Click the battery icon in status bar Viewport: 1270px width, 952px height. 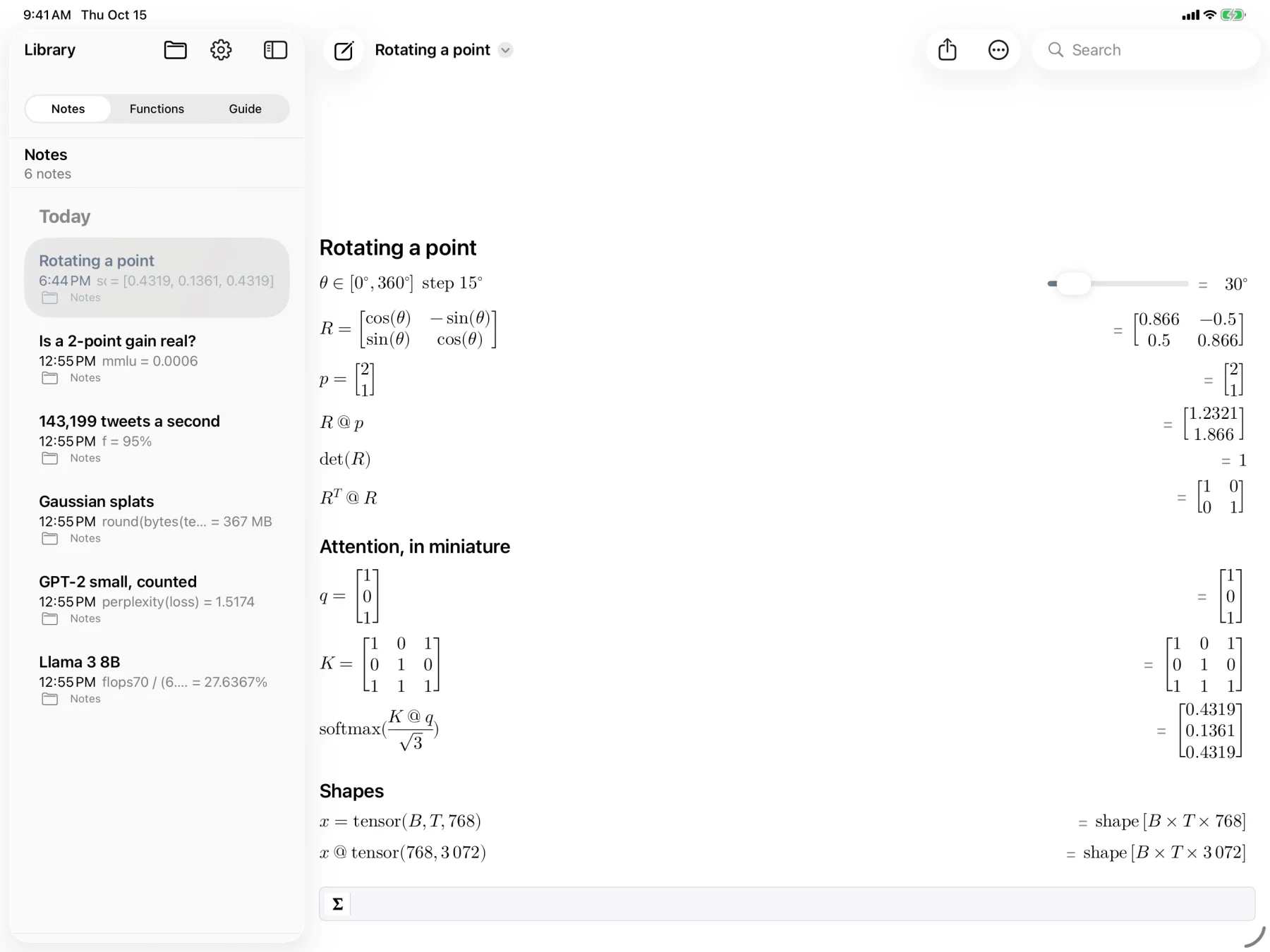click(x=1233, y=15)
